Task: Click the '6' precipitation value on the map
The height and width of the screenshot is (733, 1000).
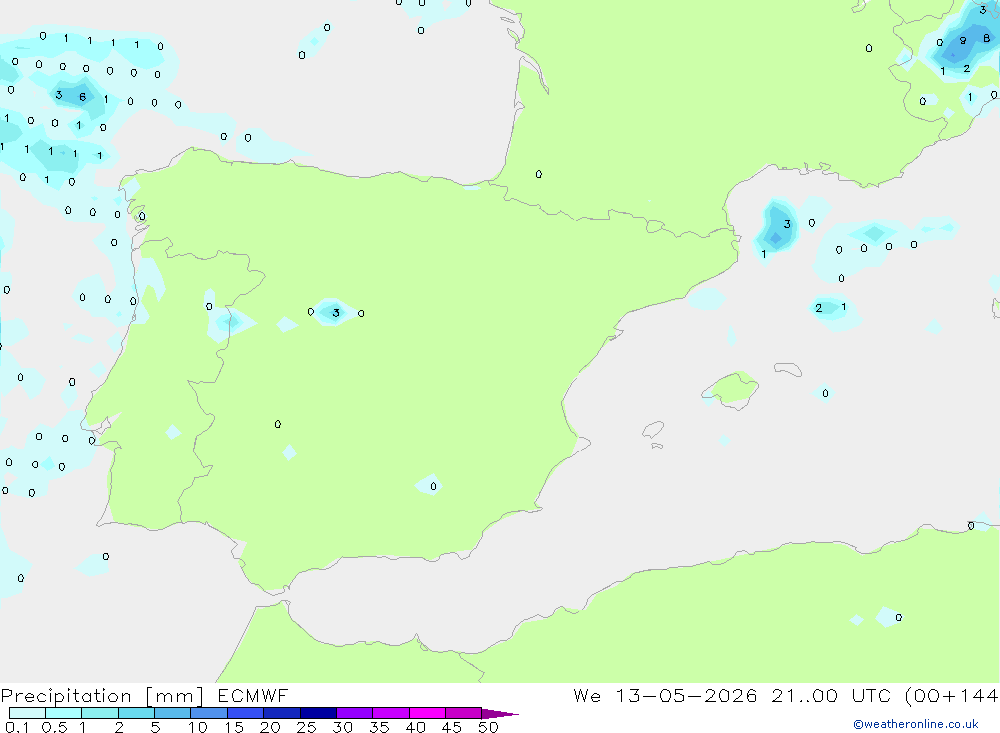Action: pos(82,97)
